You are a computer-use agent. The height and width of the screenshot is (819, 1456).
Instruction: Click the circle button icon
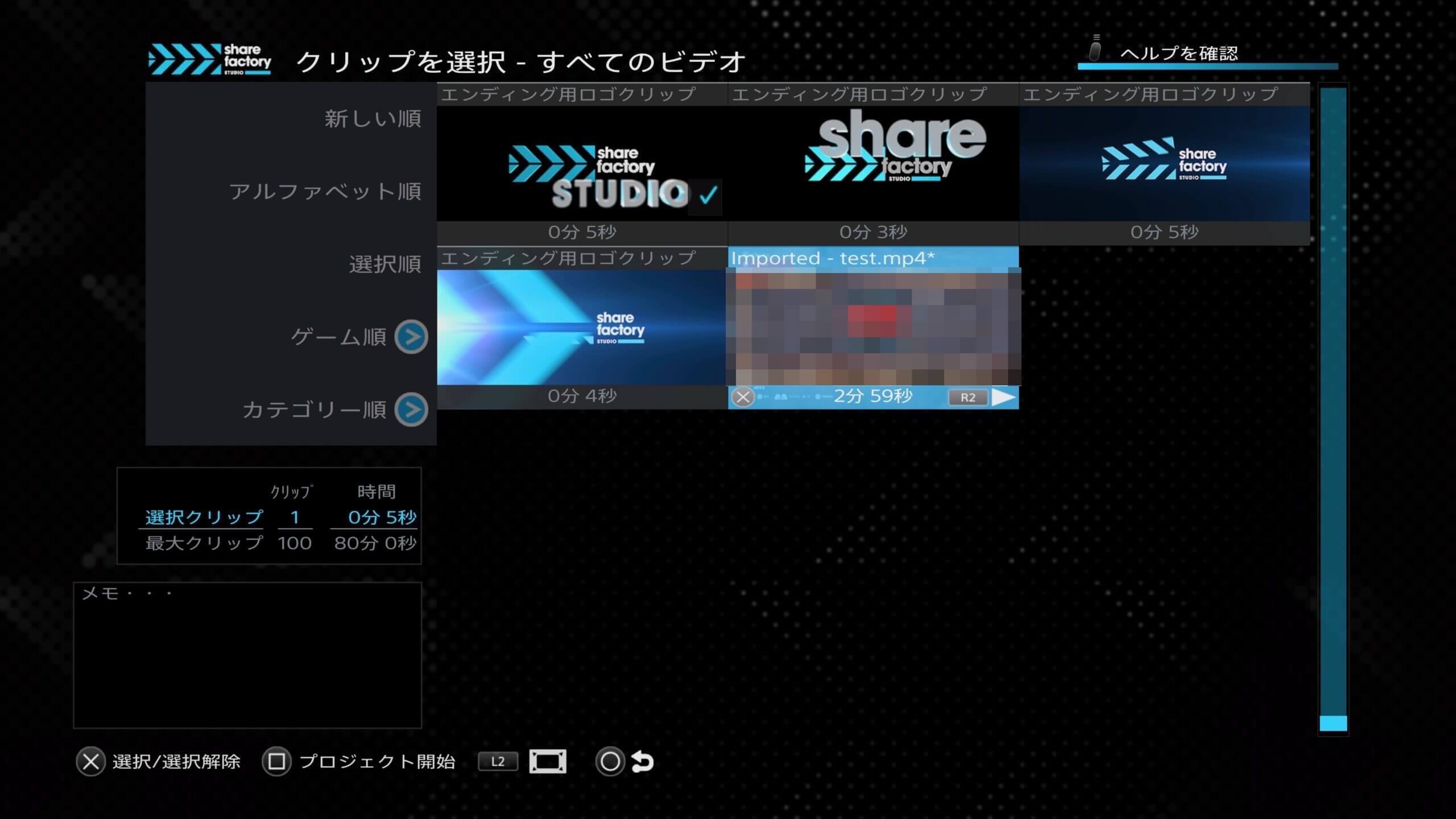click(x=610, y=762)
